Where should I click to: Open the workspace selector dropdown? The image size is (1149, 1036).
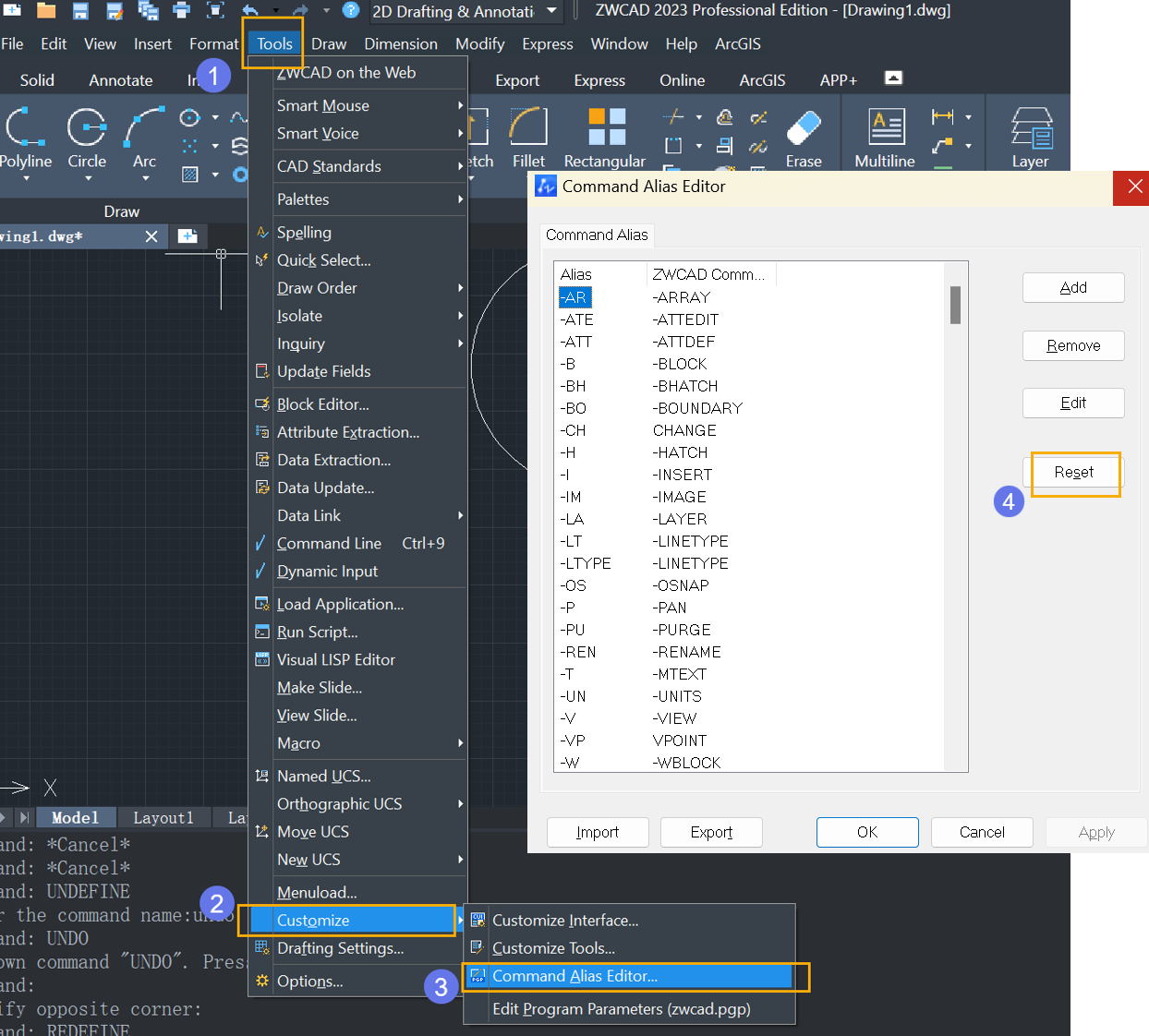(x=551, y=11)
